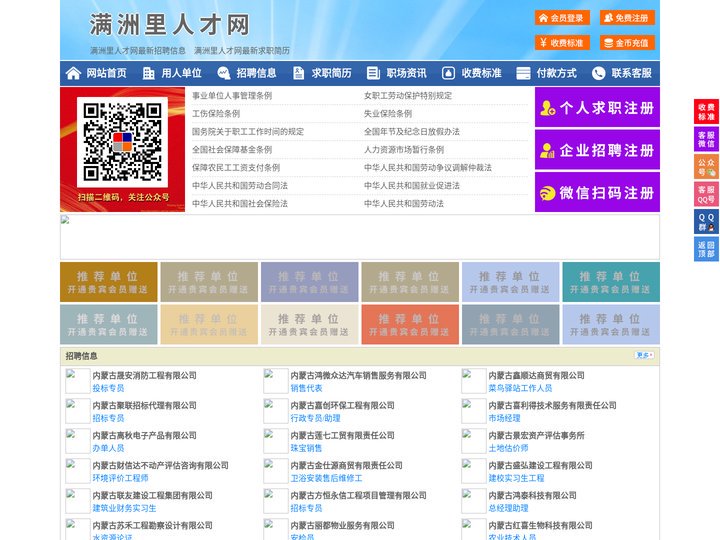Open 销售代表 job link

pyautogui.click(x=306, y=388)
